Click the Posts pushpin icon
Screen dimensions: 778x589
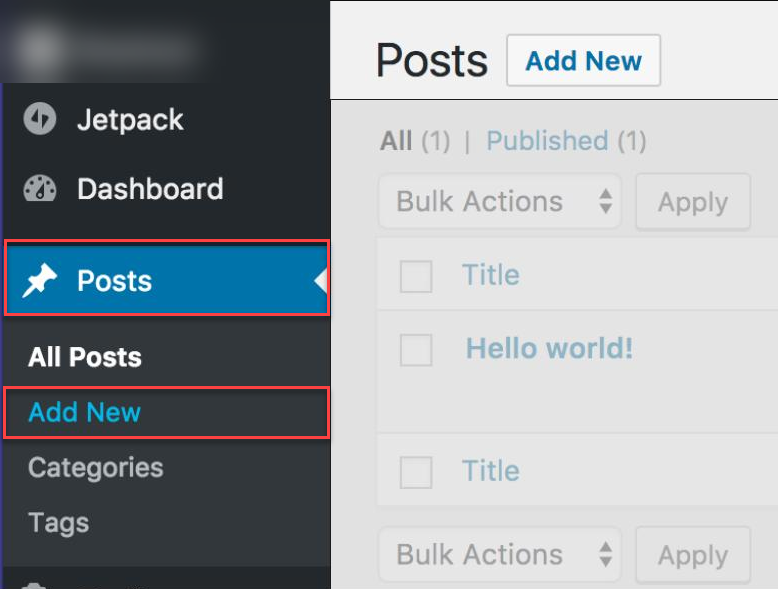tap(40, 280)
